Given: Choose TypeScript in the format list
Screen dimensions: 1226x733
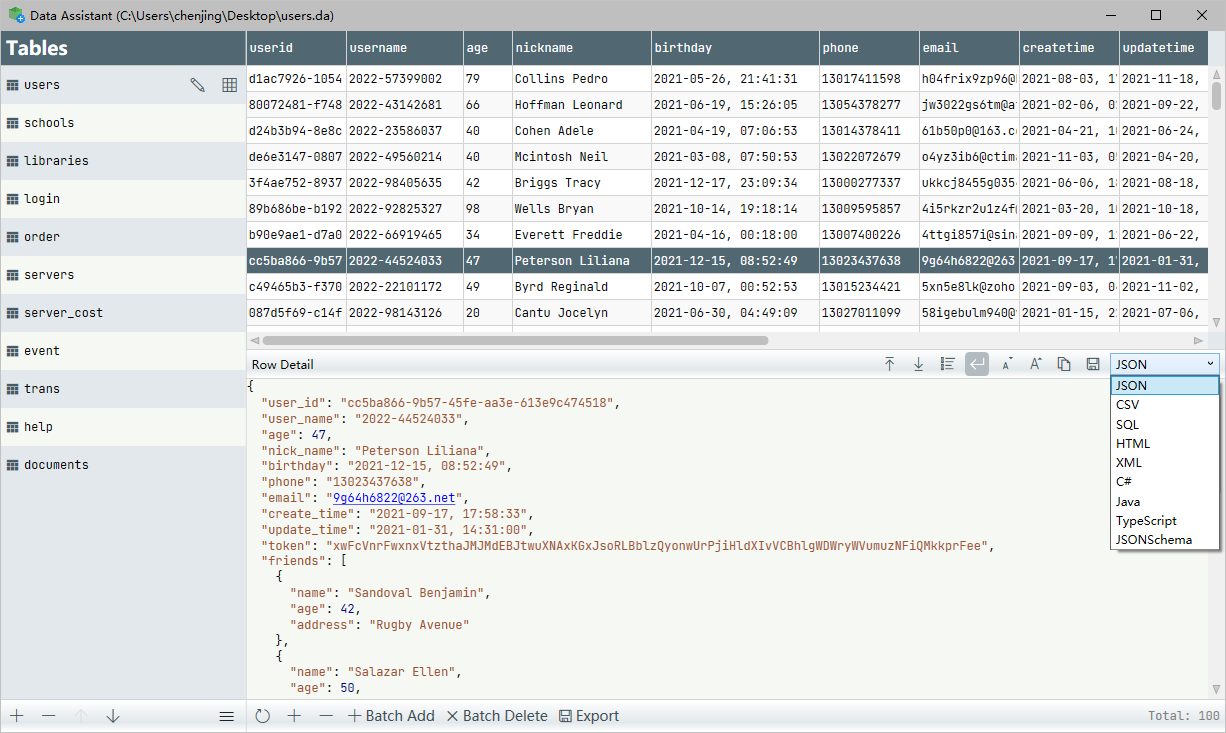Looking at the screenshot, I should click(1146, 521).
